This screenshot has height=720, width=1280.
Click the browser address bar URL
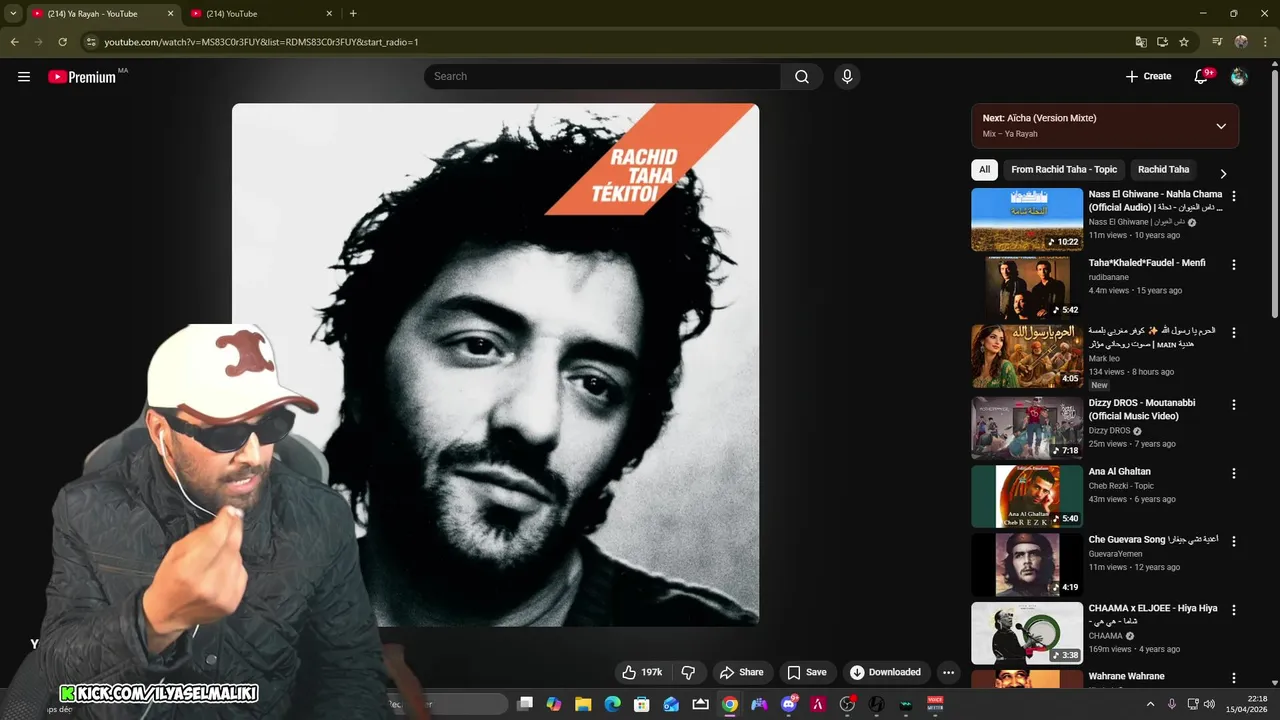pyautogui.click(x=261, y=42)
